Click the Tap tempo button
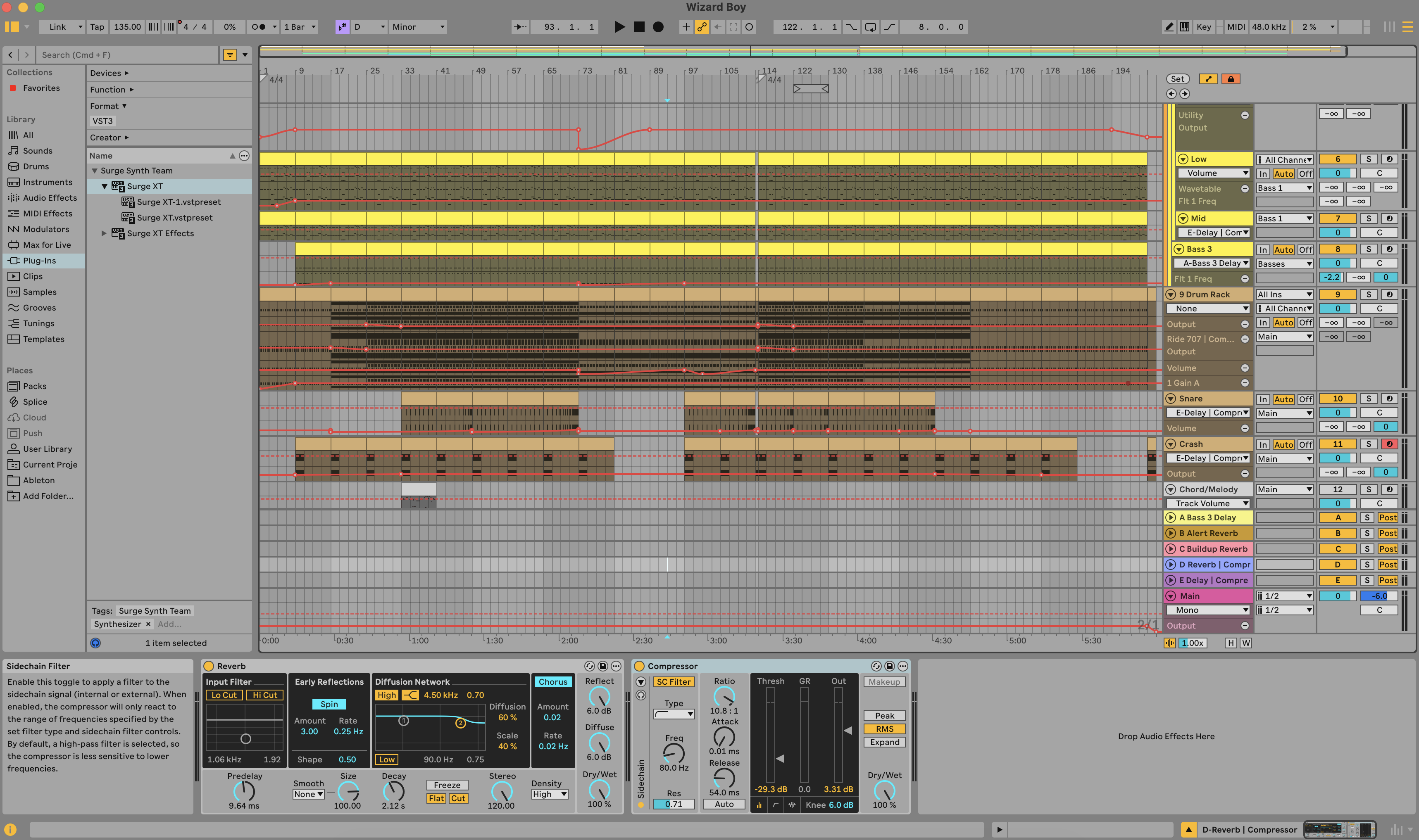 [x=97, y=26]
